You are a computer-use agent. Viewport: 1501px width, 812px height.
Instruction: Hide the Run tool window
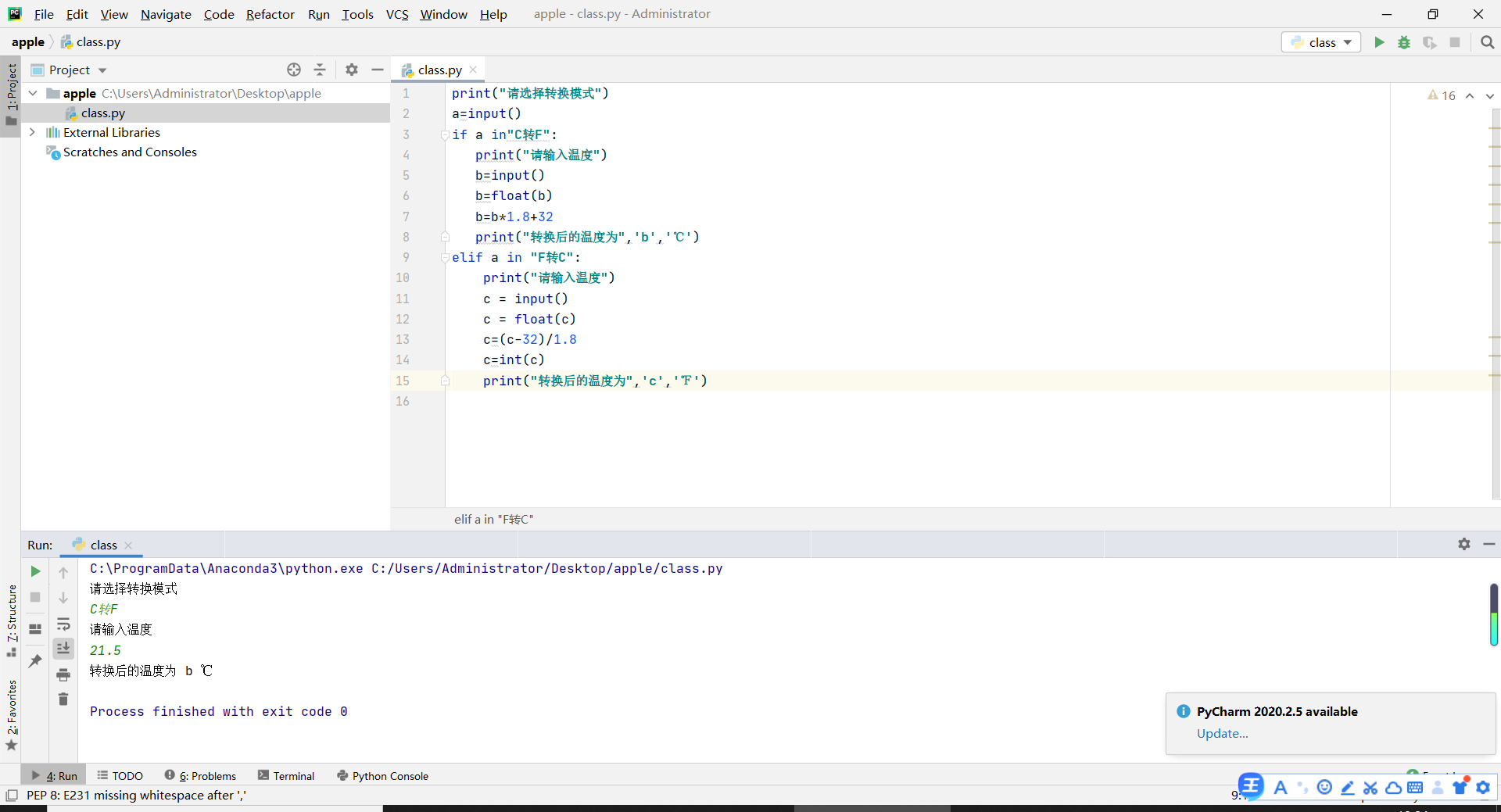coord(1488,544)
